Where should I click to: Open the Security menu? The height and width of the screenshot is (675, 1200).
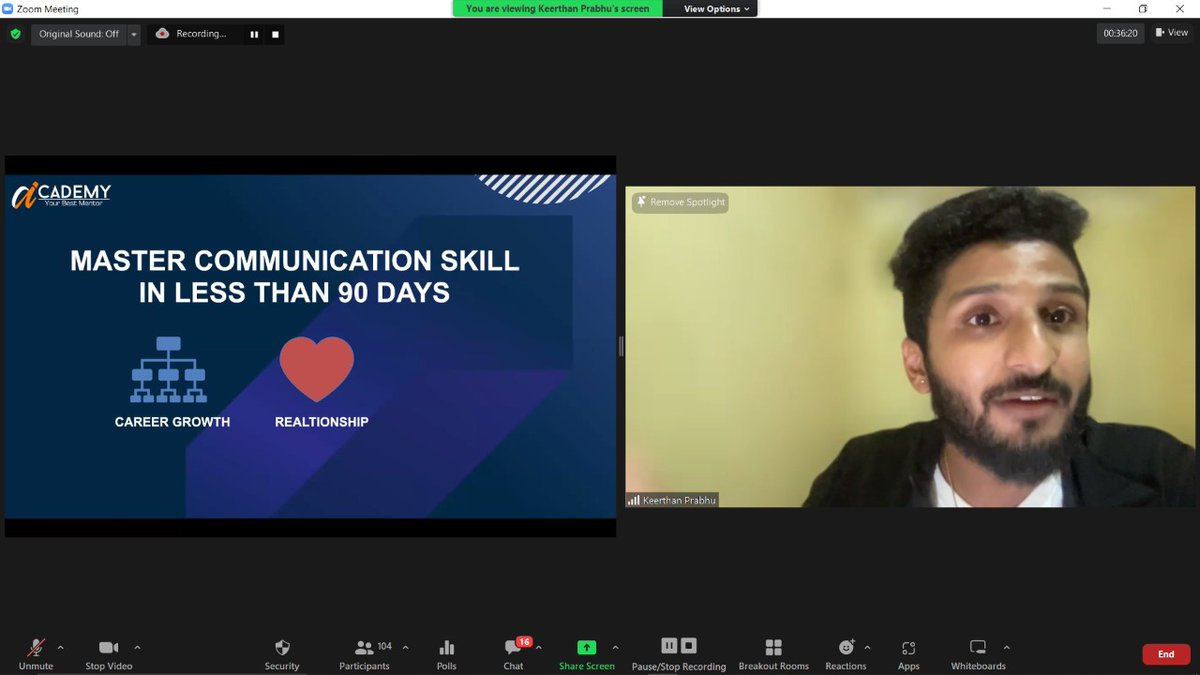(x=282, y=654)
